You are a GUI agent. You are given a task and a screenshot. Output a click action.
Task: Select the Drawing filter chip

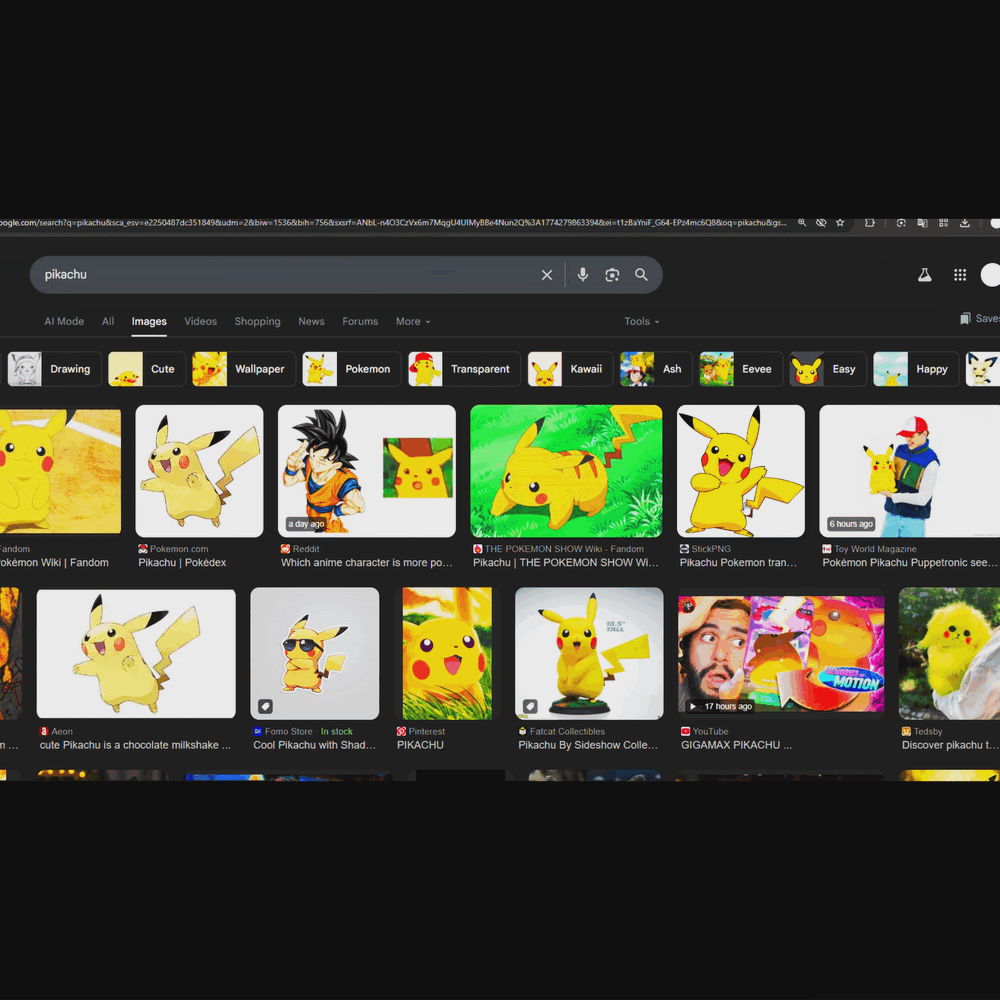(54, 369)
